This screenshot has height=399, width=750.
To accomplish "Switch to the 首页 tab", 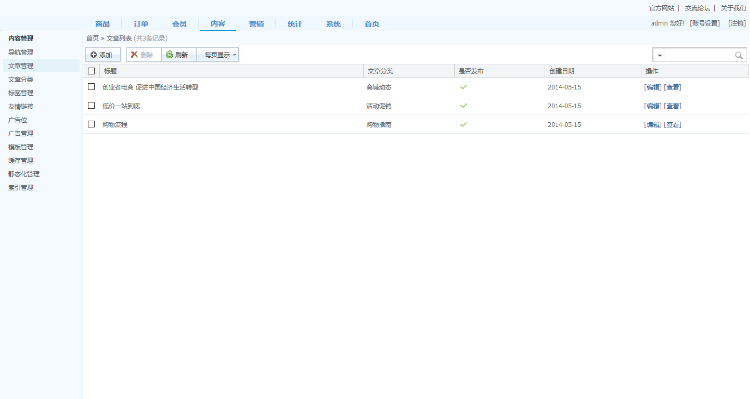I will coord(372,24).
